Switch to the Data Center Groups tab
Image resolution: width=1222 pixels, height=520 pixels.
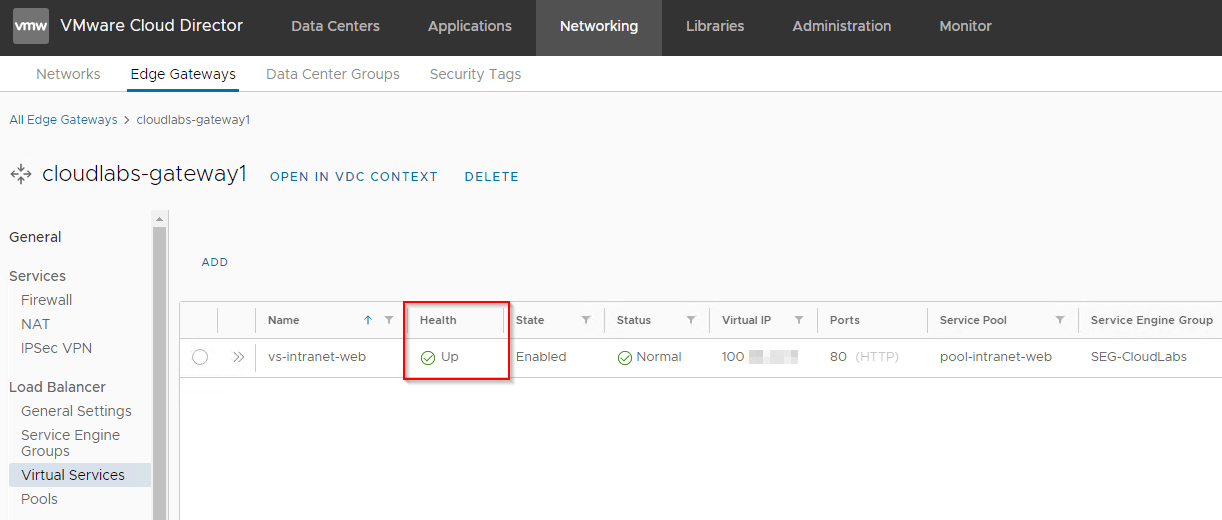coord(333,74)
